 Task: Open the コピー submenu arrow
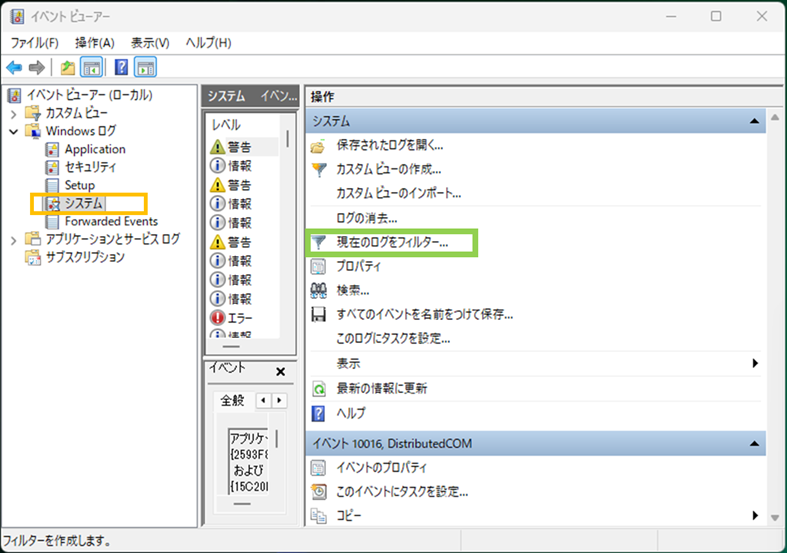click(x=755, y=515)
